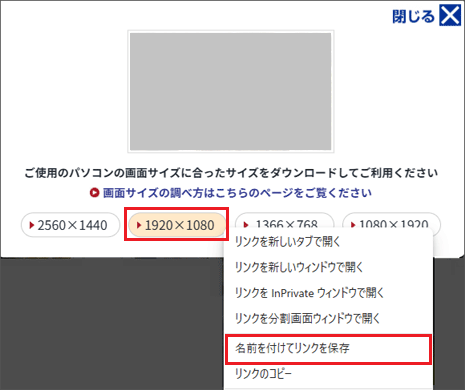Open the 画面サイズの調べ方 help page link
This screenshot has height=390, width=465.
point(231,193)
